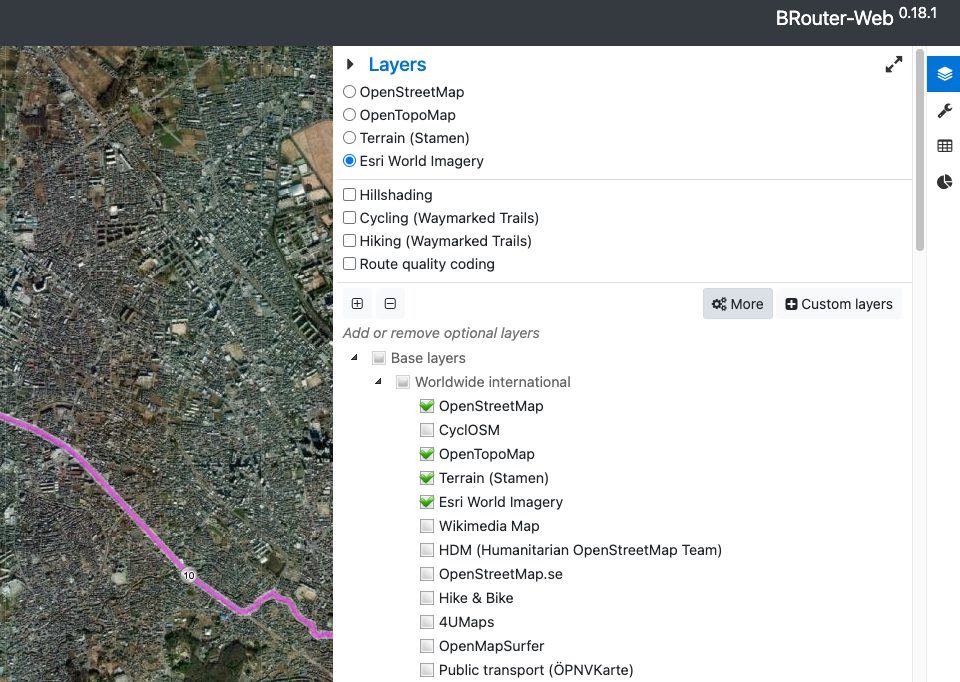Uncheck OpenTopoMap in the layer tree
The image size is (960, 682).
427,454
